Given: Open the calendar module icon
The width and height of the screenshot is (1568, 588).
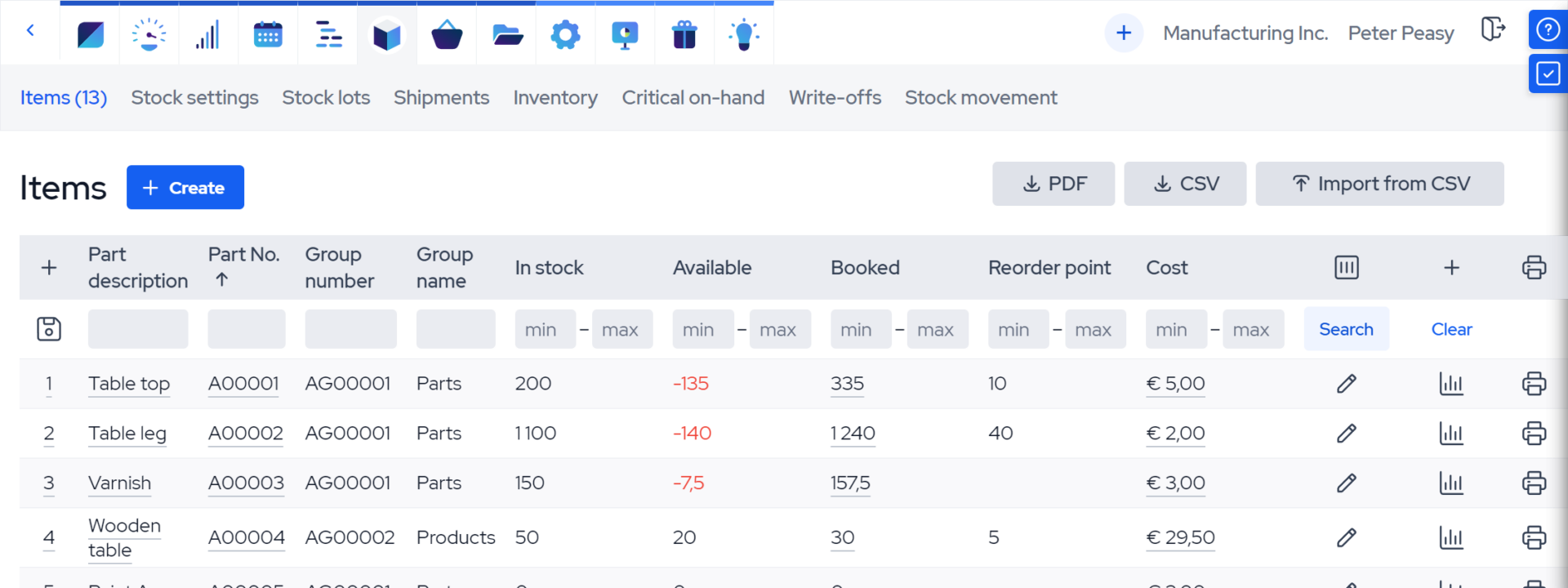Looking at the screenshot, I should click(268, 34).
